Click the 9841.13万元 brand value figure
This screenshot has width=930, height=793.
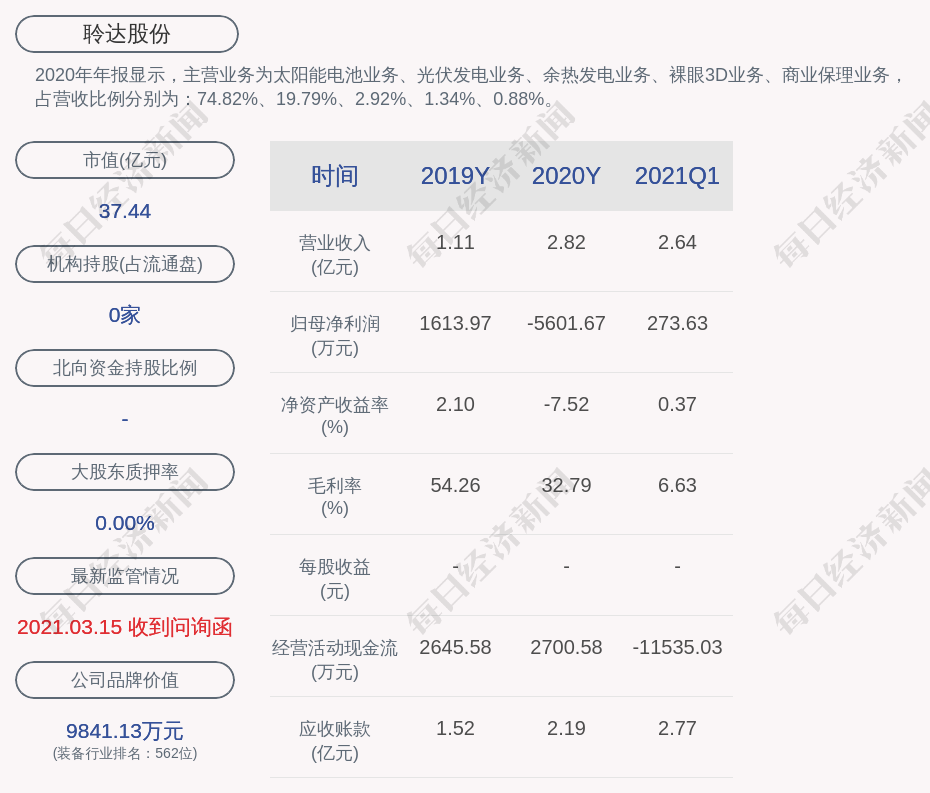125,731
